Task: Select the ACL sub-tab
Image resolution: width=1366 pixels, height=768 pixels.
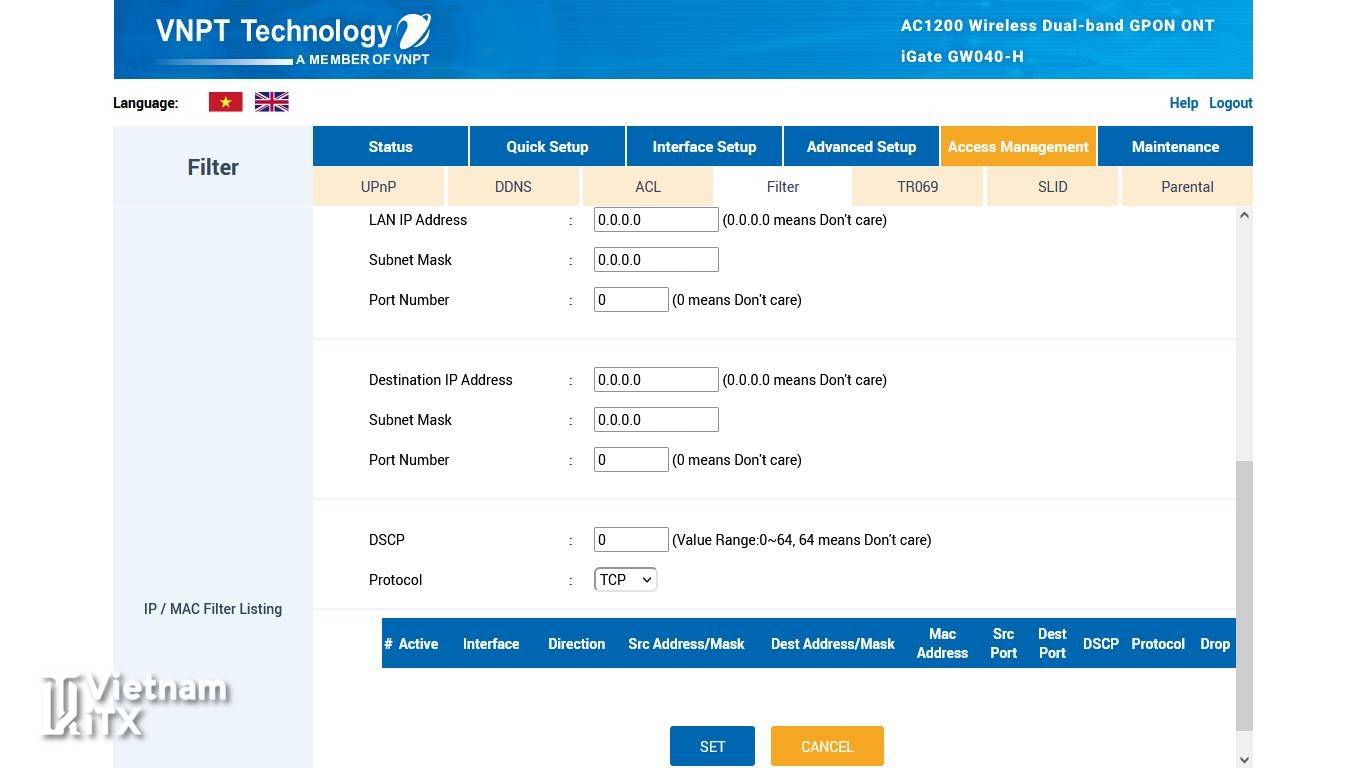Action: click(648, 187)
